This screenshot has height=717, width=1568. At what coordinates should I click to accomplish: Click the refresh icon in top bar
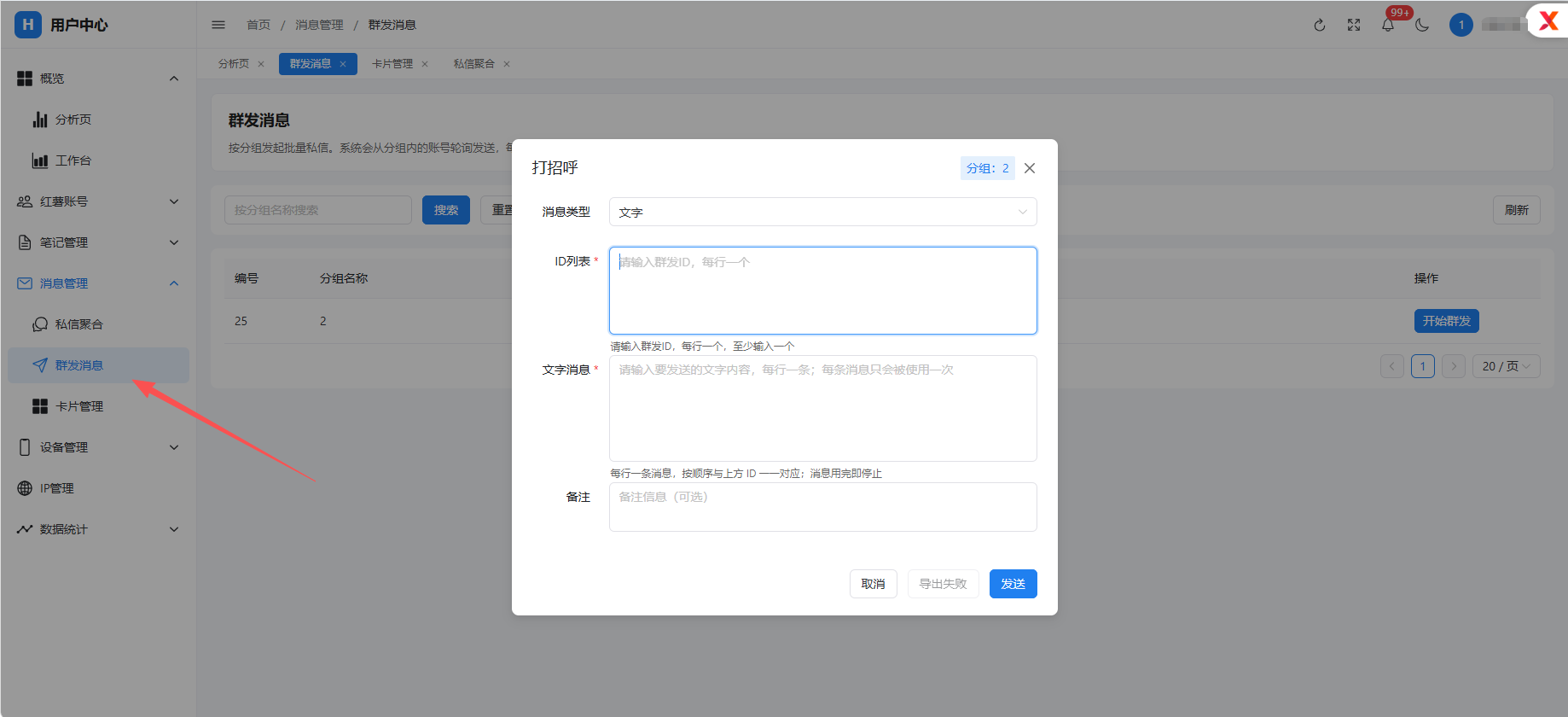click(x=1320, y=25)
